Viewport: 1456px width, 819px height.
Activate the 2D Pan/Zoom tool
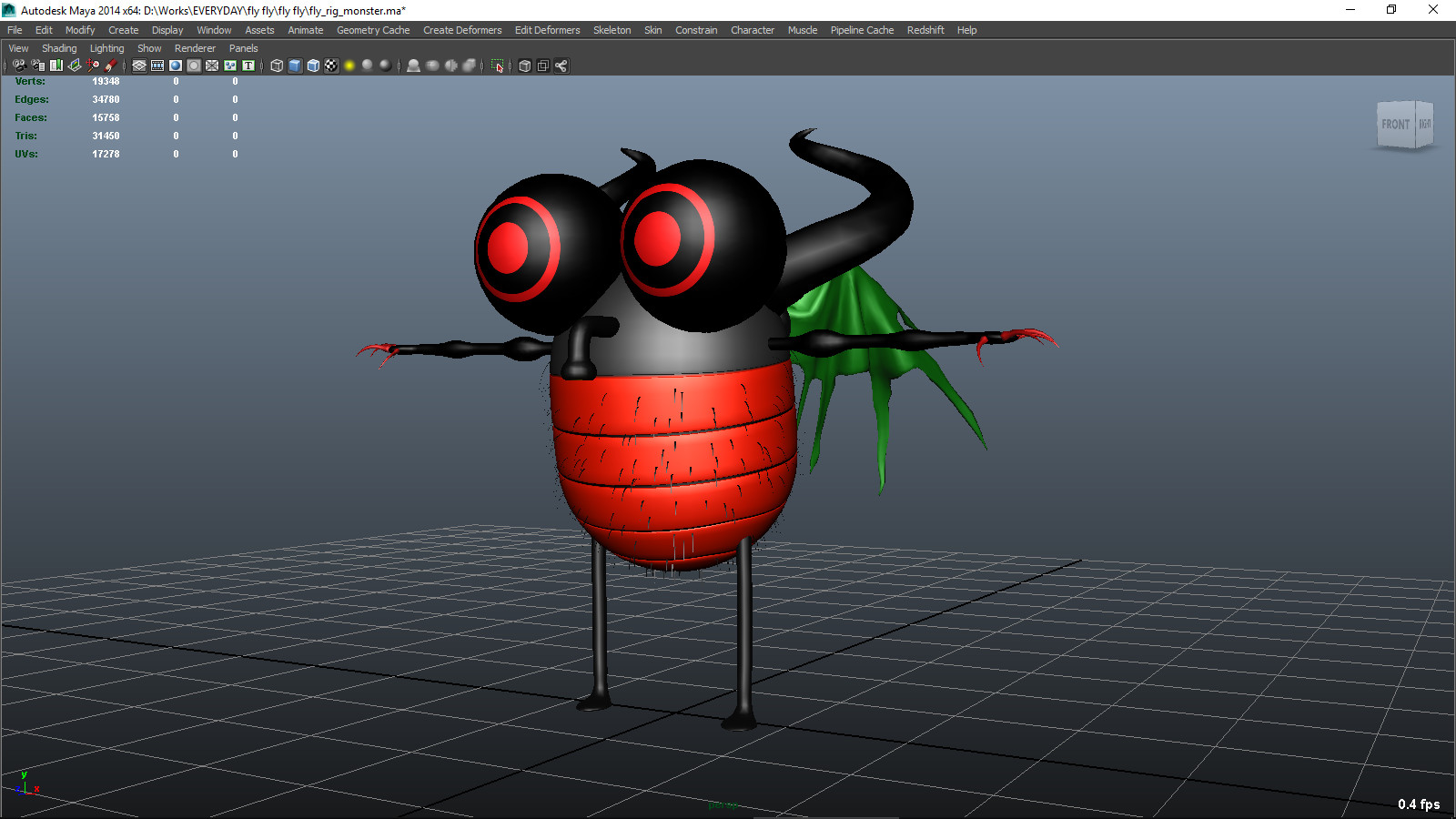tap(91, 66)
